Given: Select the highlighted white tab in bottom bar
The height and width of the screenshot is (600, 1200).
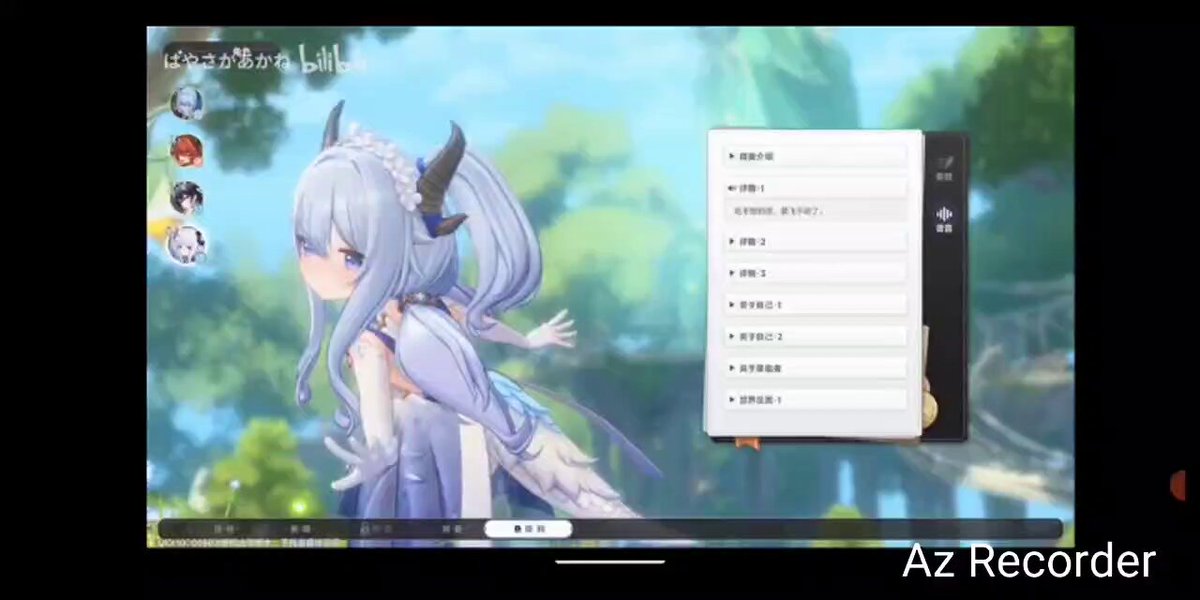Looking at the screenshot, I should (528, 529).
